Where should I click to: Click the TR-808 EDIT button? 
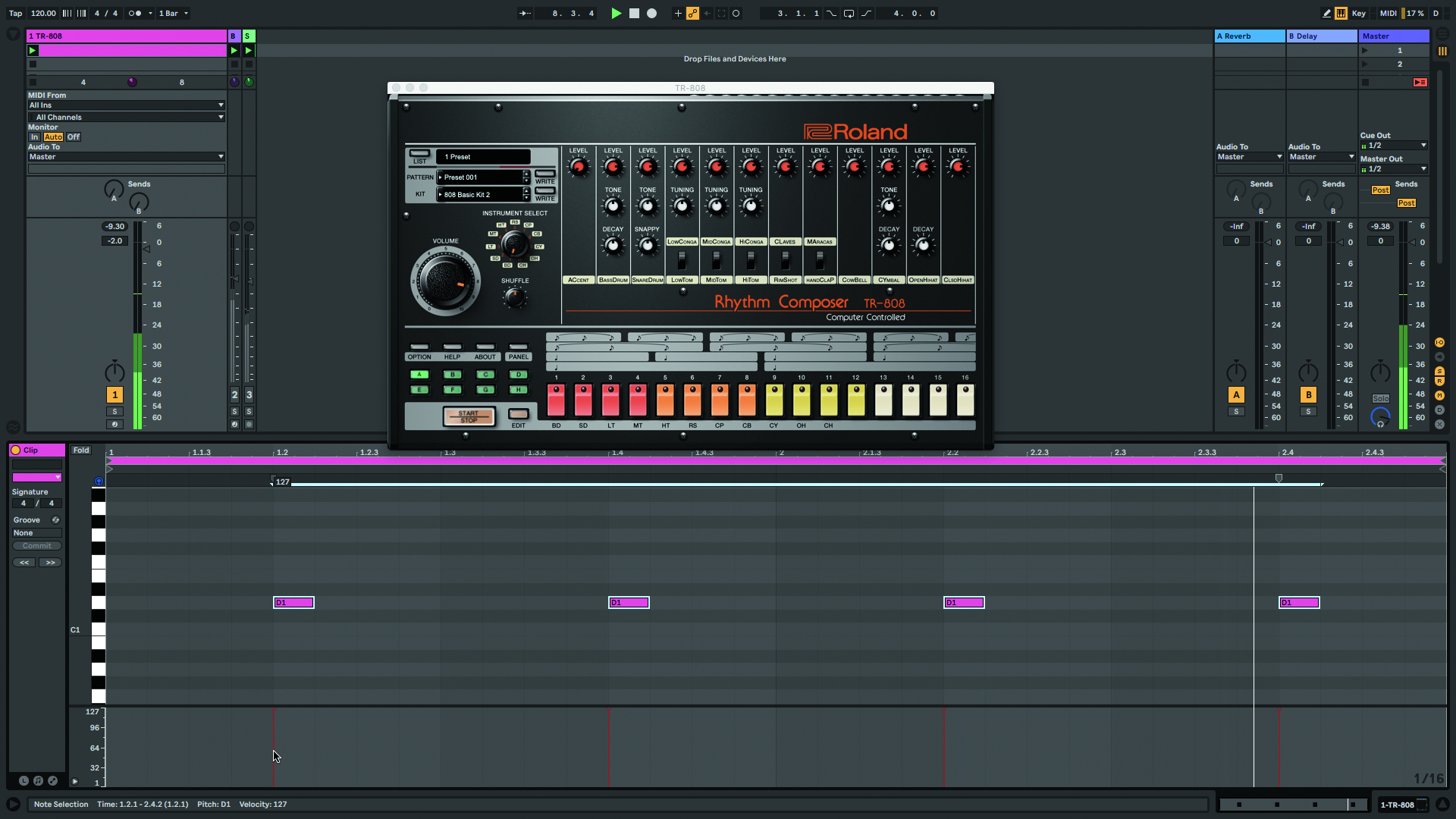[519, 414]
